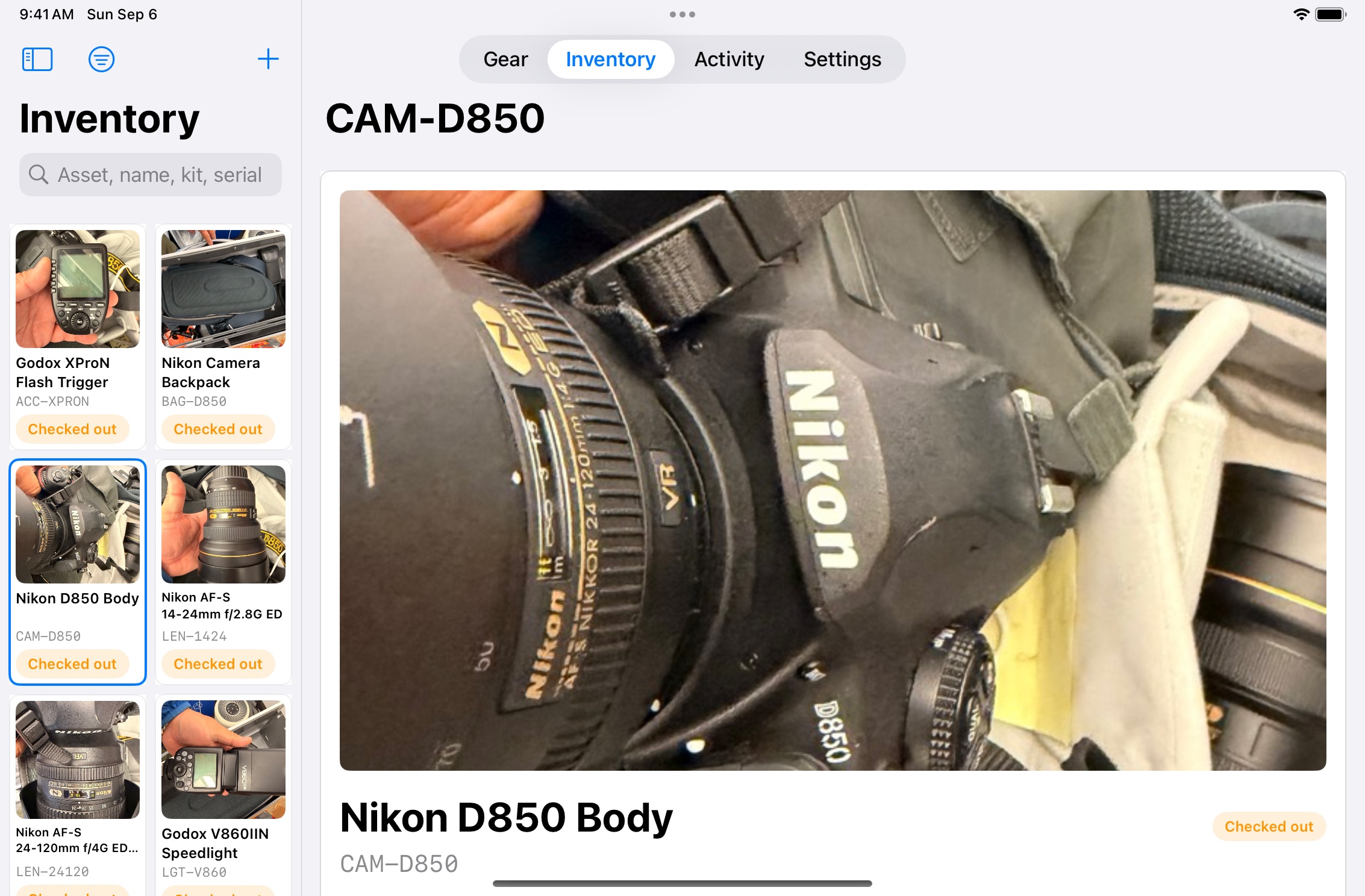Open the Nikon AF-S 24-120mm lens thumbnail

pyautogui.click(x=78, y=759)
